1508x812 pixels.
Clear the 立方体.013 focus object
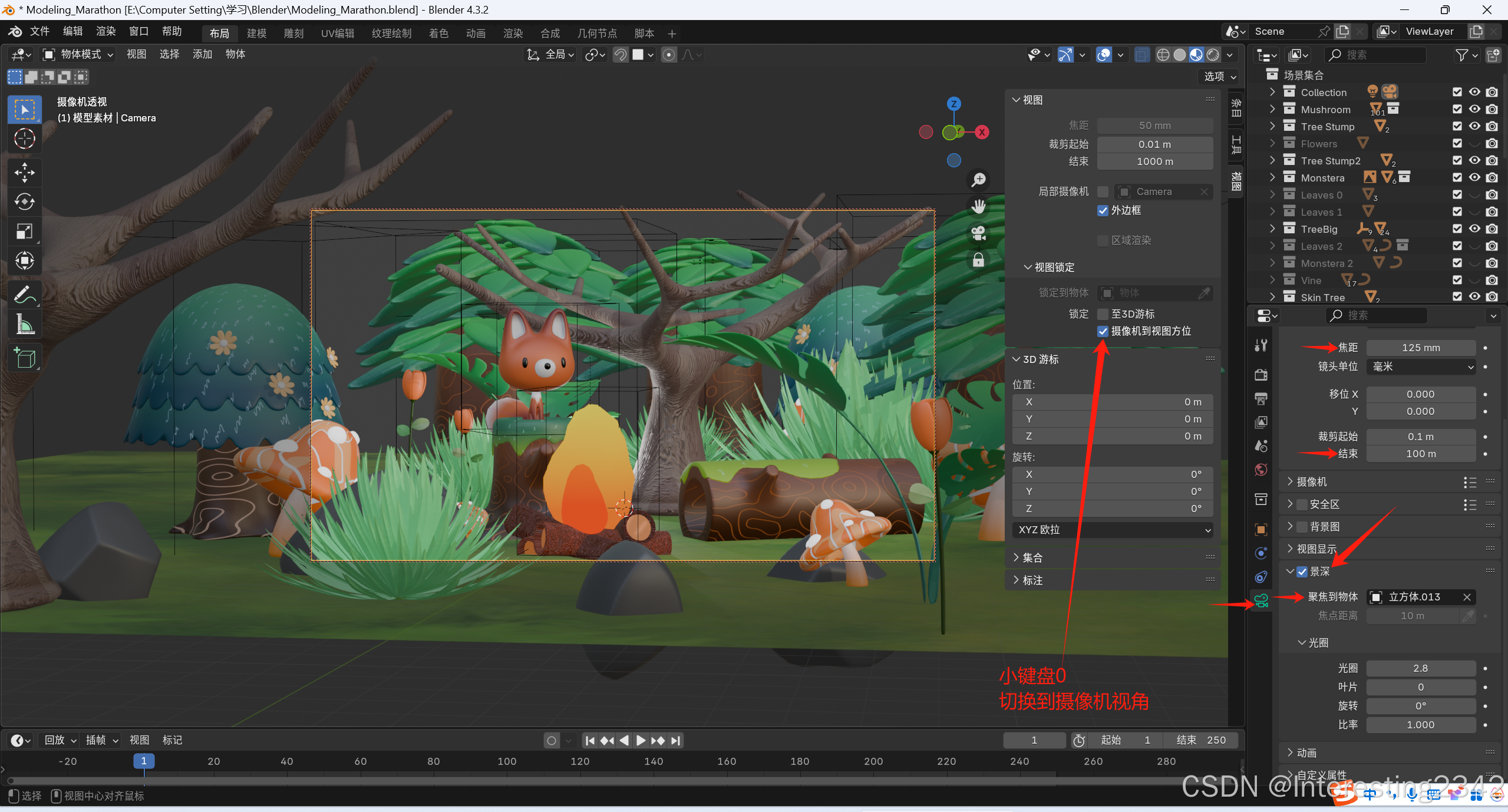point(1467,597)
